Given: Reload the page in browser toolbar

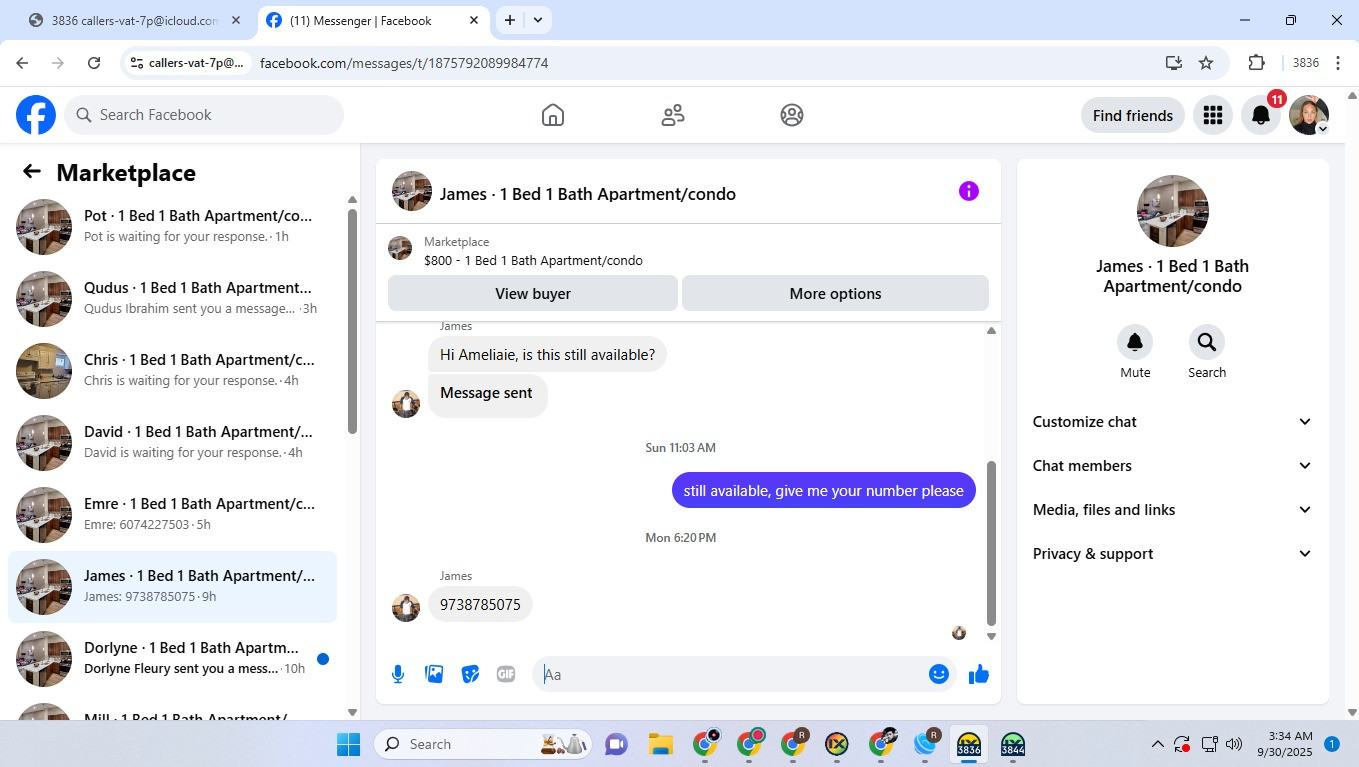Looking at the screenshot, I should [x=94, y=63].
